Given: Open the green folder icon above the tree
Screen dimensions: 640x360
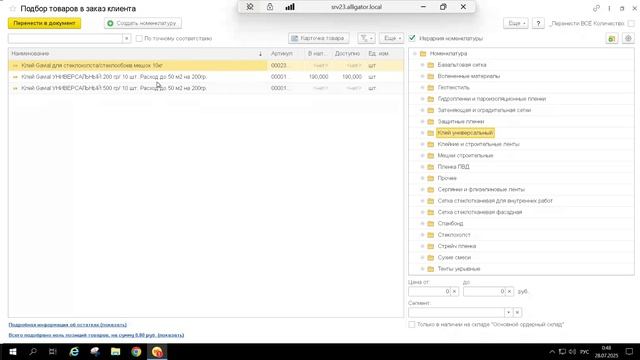Looking at the screenshot, I should pyautogui.click(x=611, y=38).
